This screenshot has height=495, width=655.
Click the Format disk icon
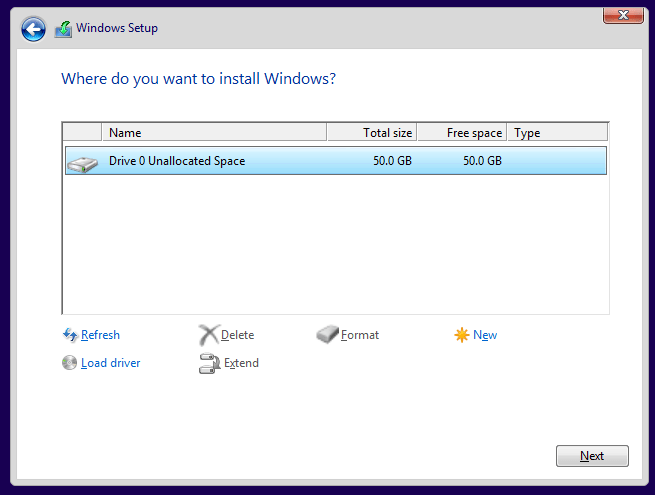coord(328,334)
